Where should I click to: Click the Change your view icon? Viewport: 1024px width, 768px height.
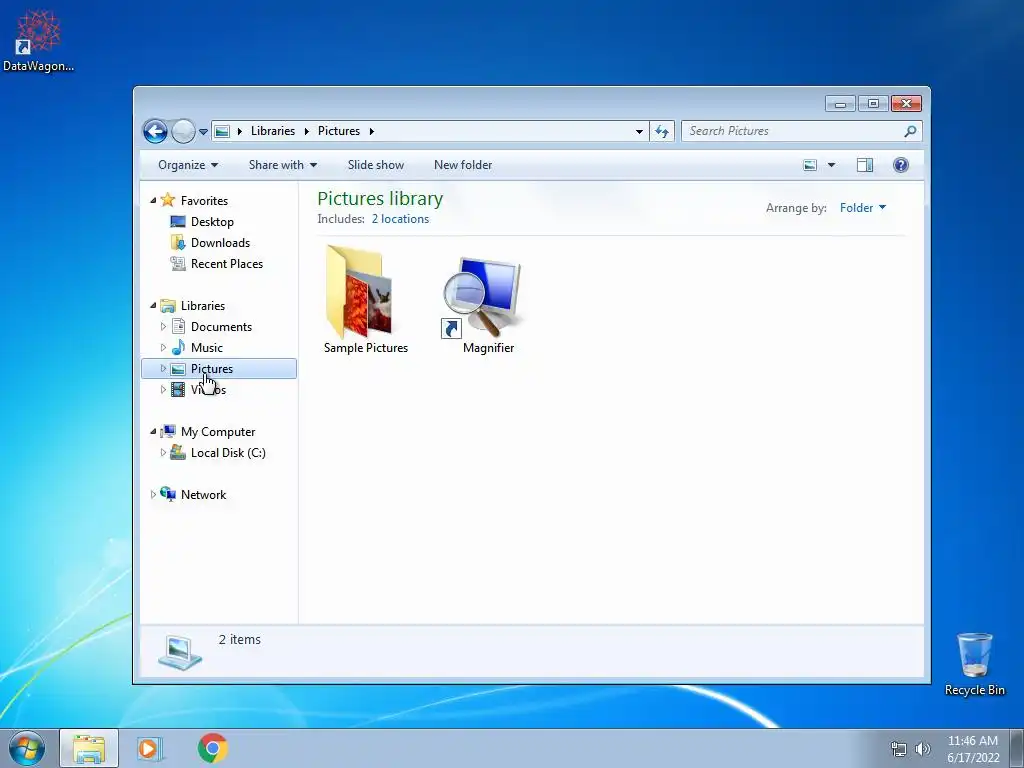(810, 165)
